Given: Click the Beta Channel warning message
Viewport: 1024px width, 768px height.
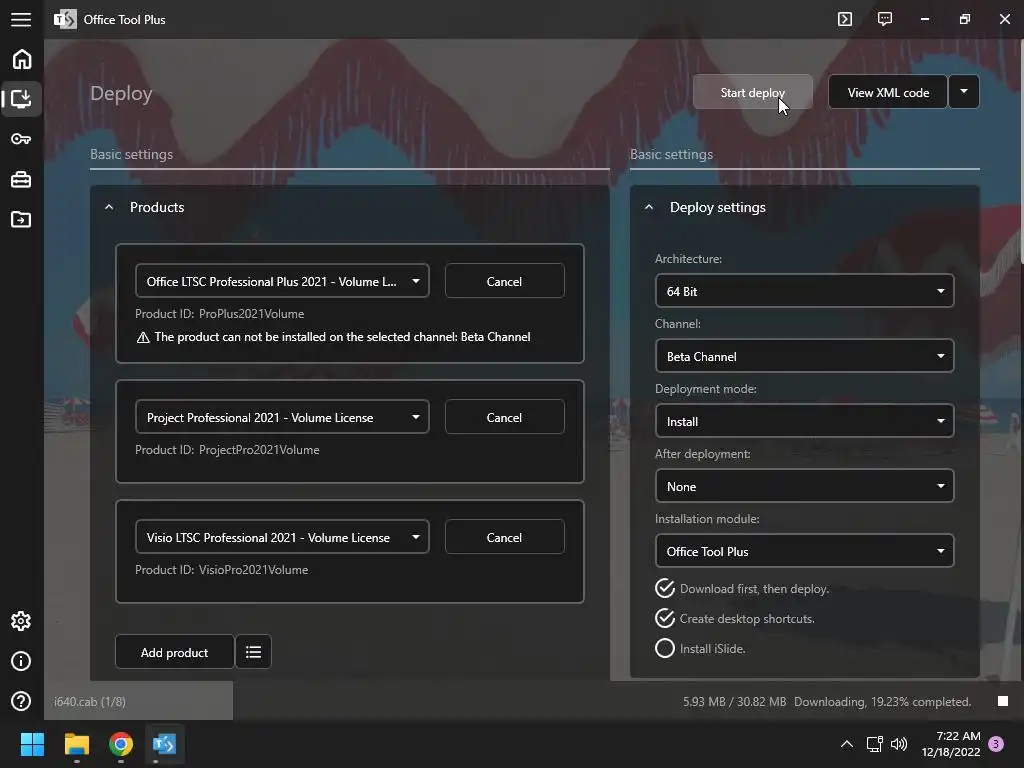Looking at the screenshot, I should (x=333, y=337).
